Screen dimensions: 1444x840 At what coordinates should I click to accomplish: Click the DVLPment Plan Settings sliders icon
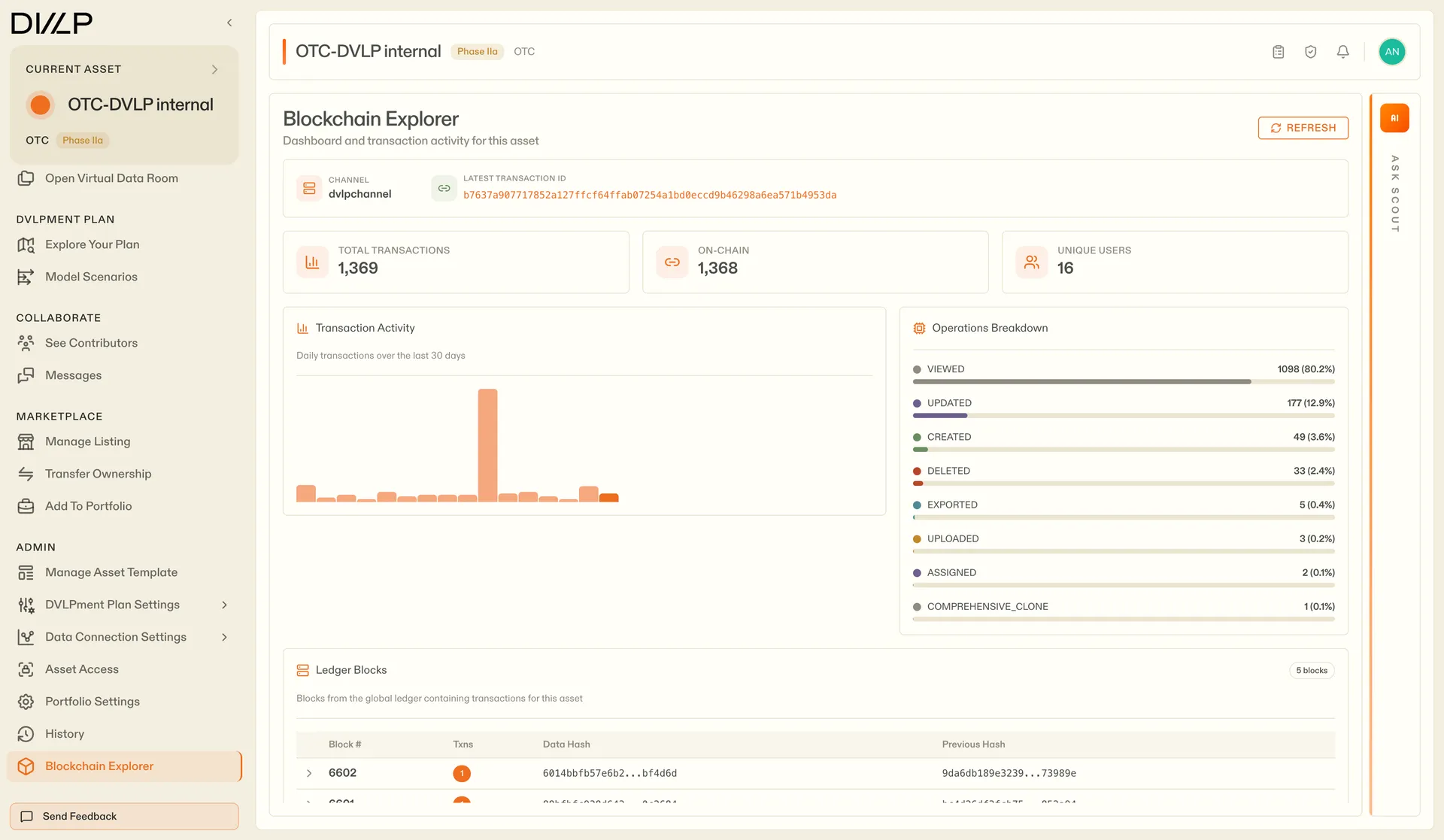coord(26,605)
